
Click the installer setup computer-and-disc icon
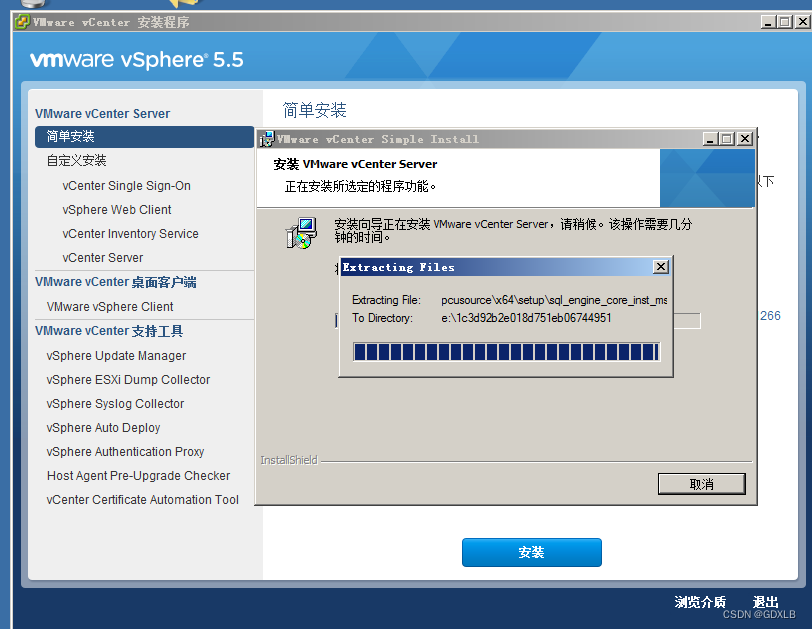301,233
